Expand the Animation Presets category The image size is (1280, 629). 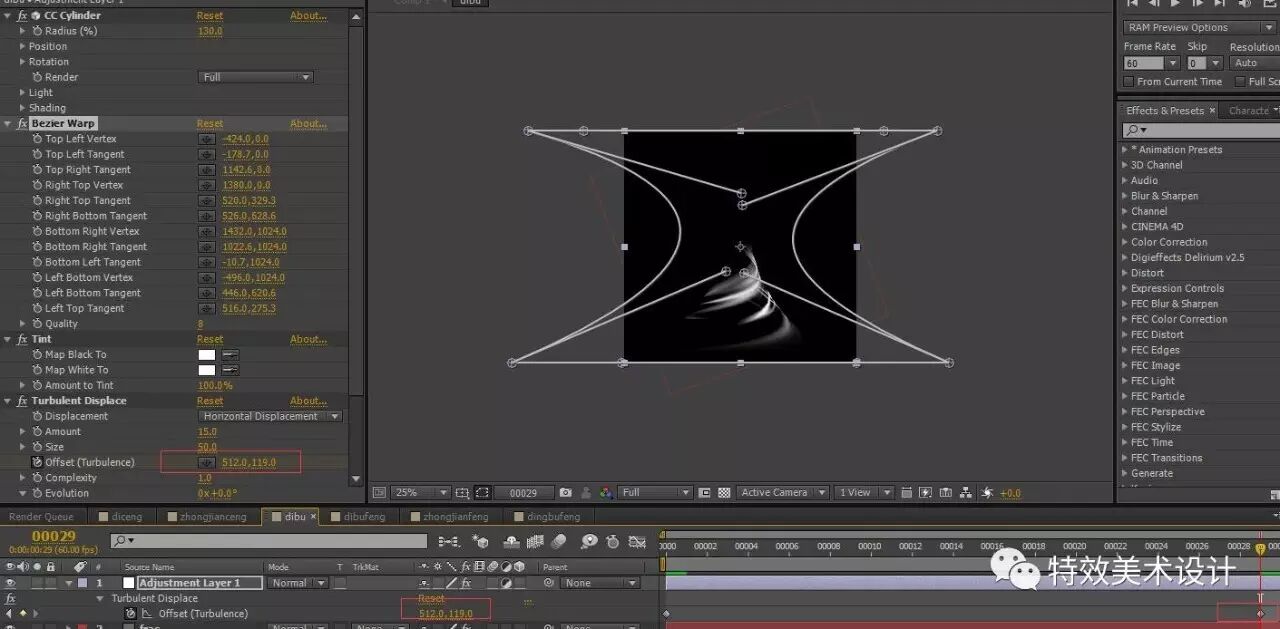[1124, 150]
